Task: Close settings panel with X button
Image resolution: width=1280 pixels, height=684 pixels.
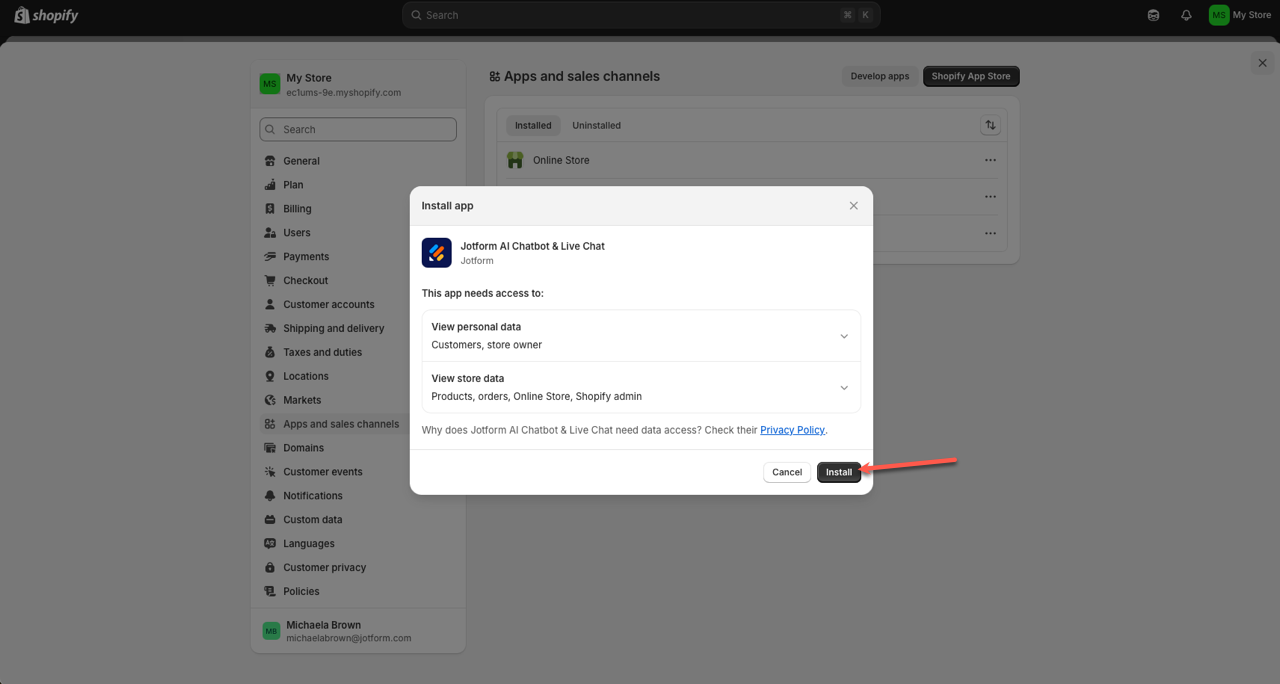Action: (x=1262, y=63)
